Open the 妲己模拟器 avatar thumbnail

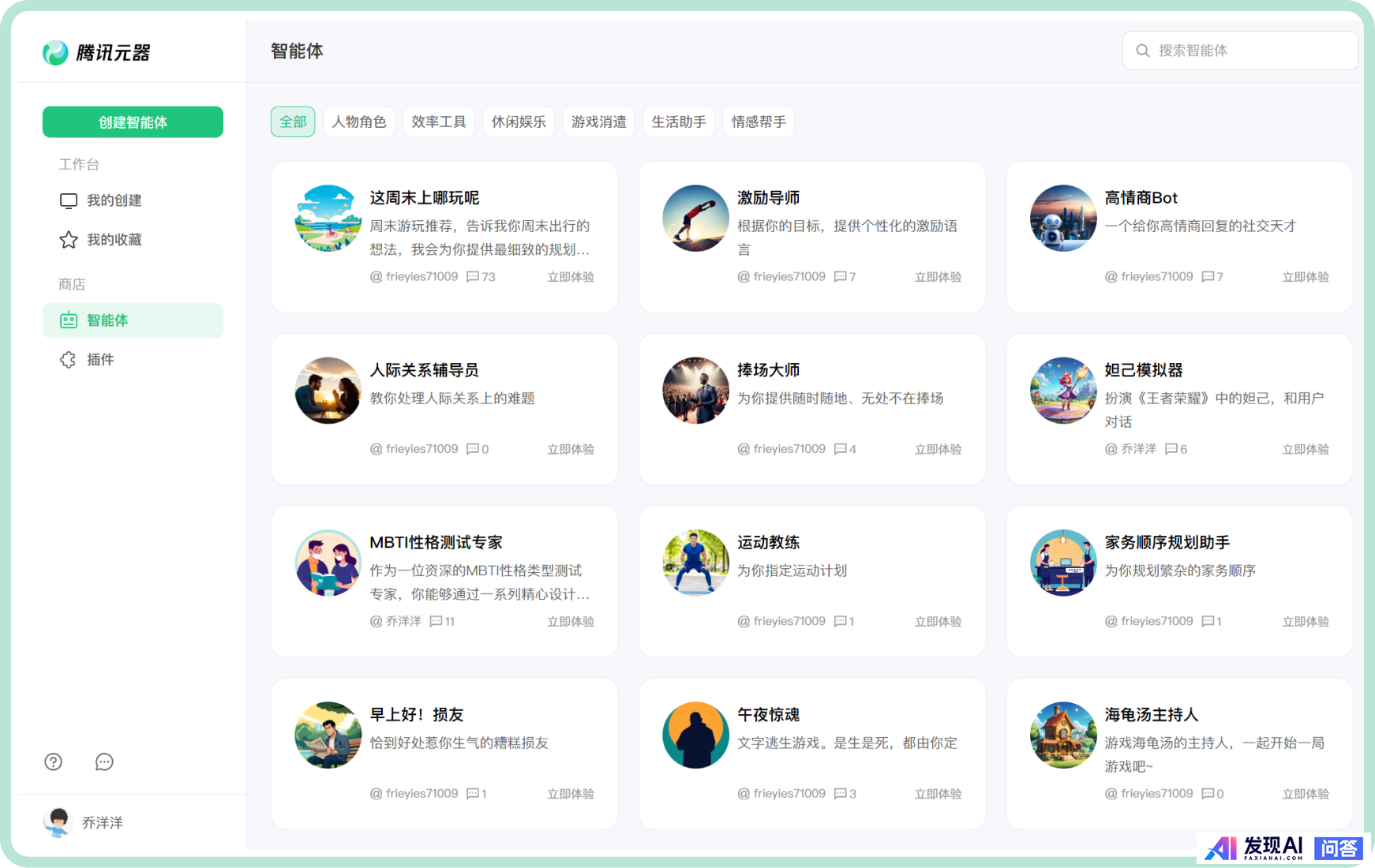click(x=1063, y=391)
